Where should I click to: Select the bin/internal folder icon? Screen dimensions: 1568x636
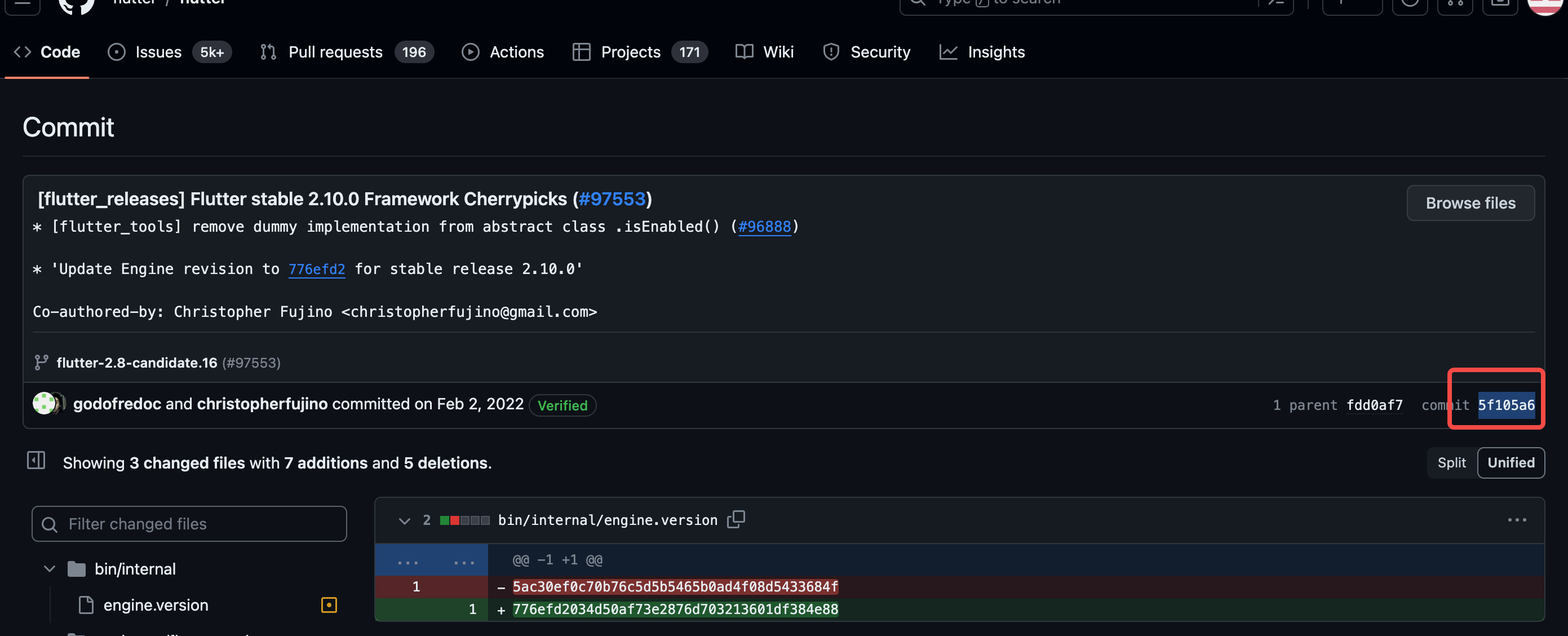click(77, 569)
